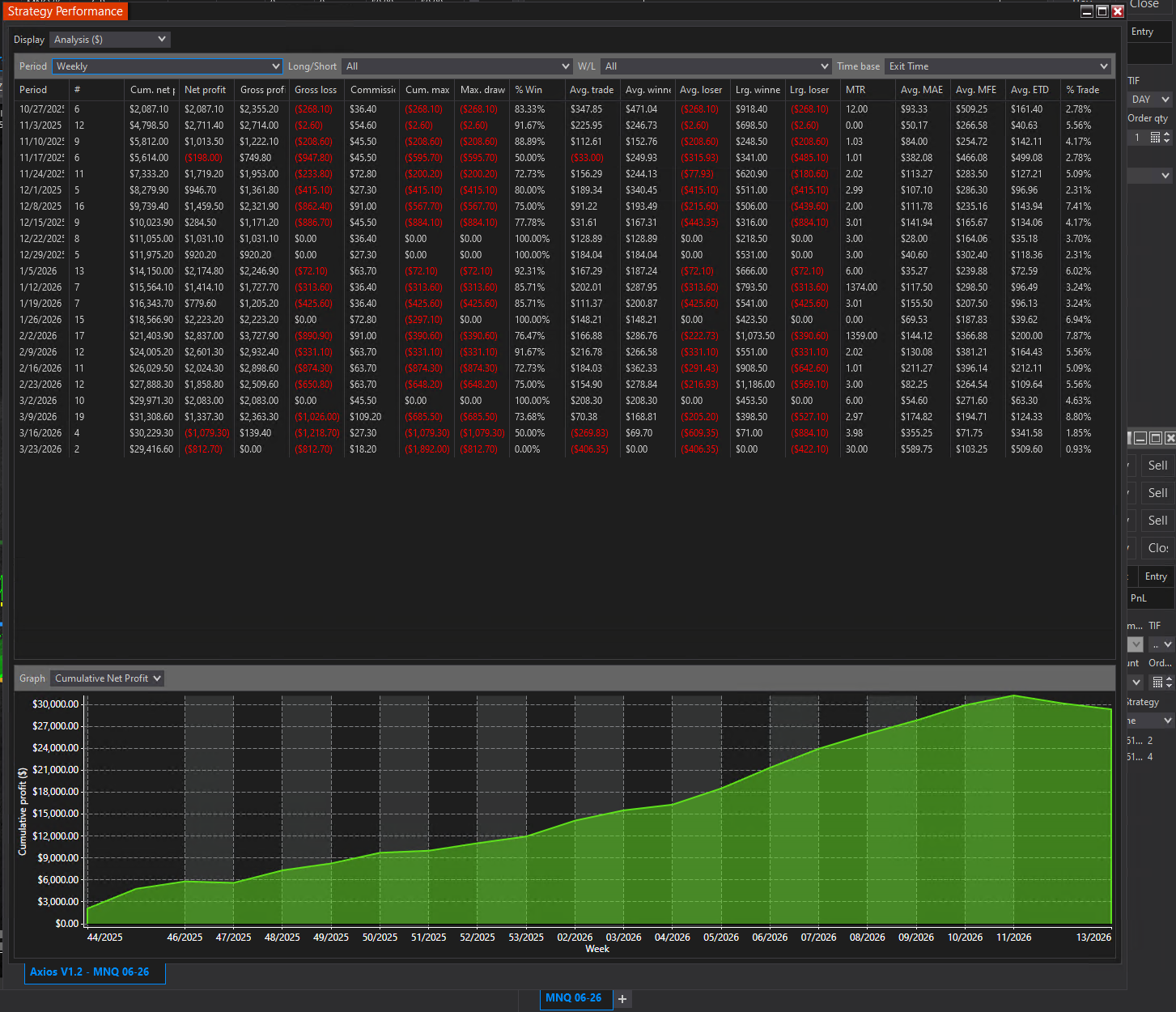
Task: Minimize the Strategy Performance window
Action: click(1087, 11)
